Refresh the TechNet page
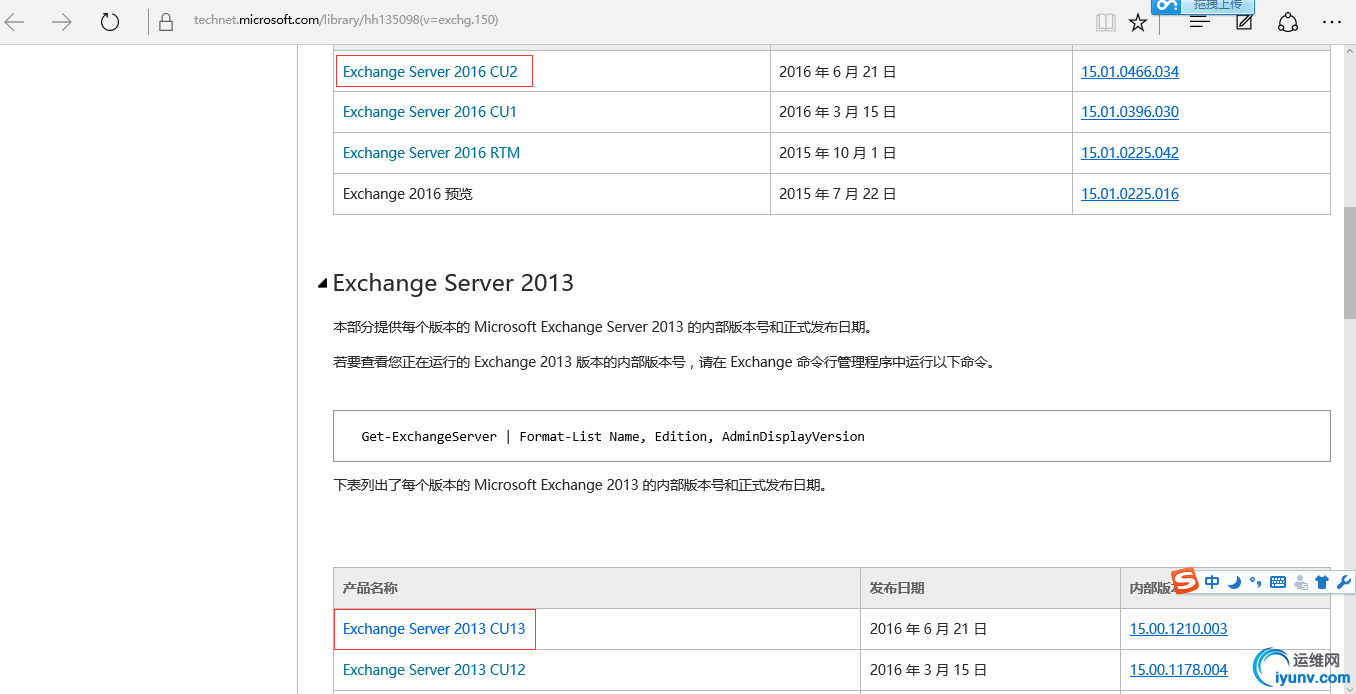Viewport: 1356px width, 694px height. (x=110, y=22)
